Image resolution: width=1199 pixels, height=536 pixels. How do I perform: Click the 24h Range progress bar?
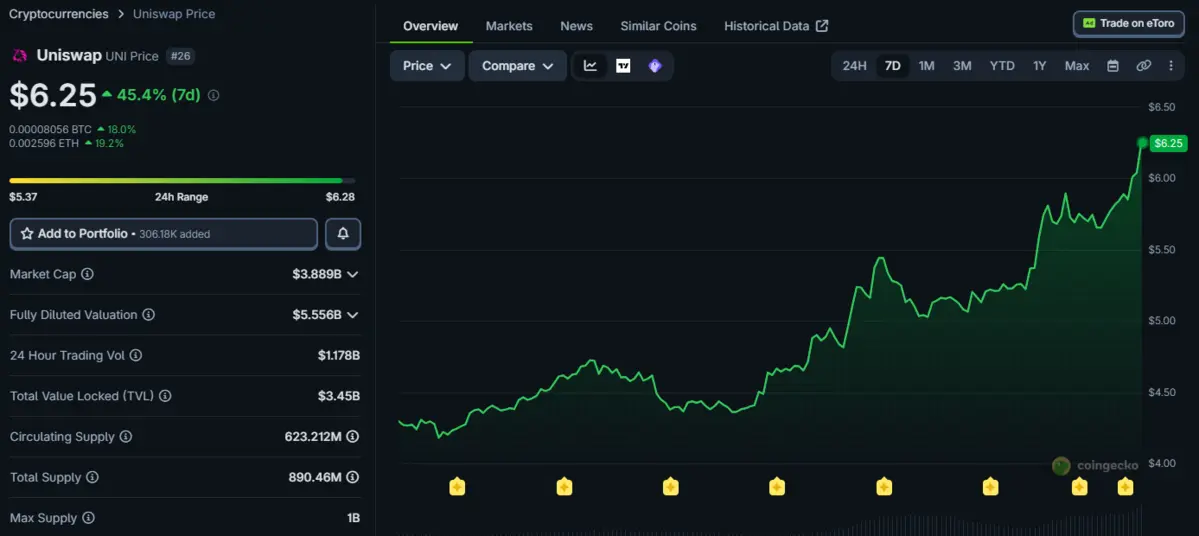(182, 180)
